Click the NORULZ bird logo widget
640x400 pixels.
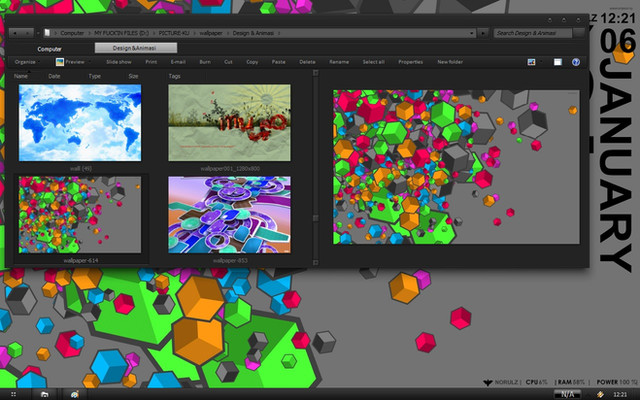[488, 382]
